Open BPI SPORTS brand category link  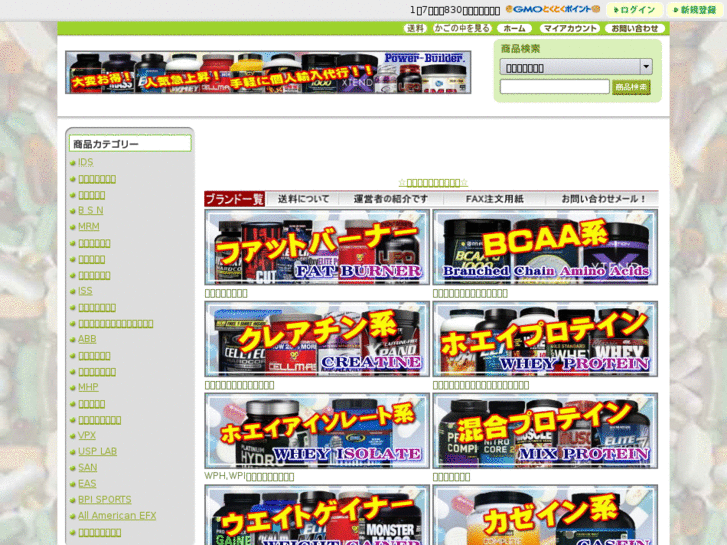[105, 500]
